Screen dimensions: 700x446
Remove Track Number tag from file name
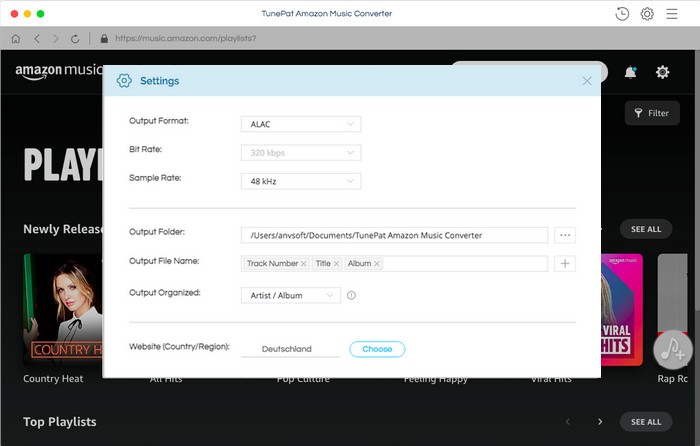pyautogui.click(x=304, y=264)
